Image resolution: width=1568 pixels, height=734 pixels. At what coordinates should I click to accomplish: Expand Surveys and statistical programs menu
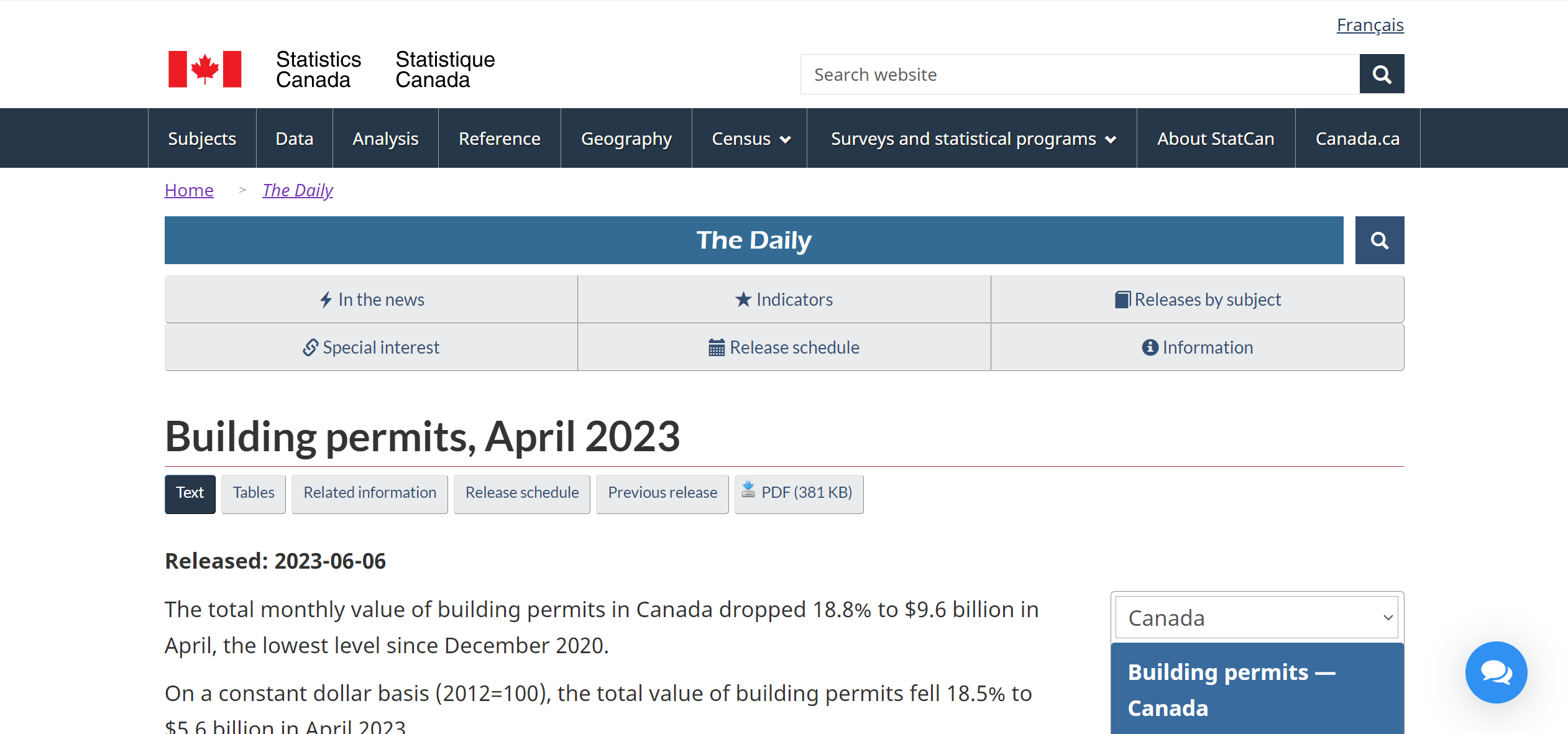click(x=972, y=139)
